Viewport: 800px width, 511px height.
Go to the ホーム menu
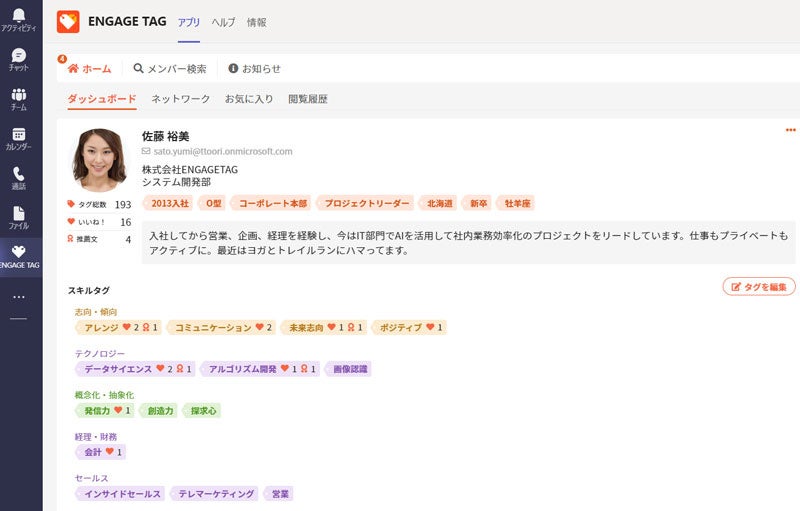[90, 68]
